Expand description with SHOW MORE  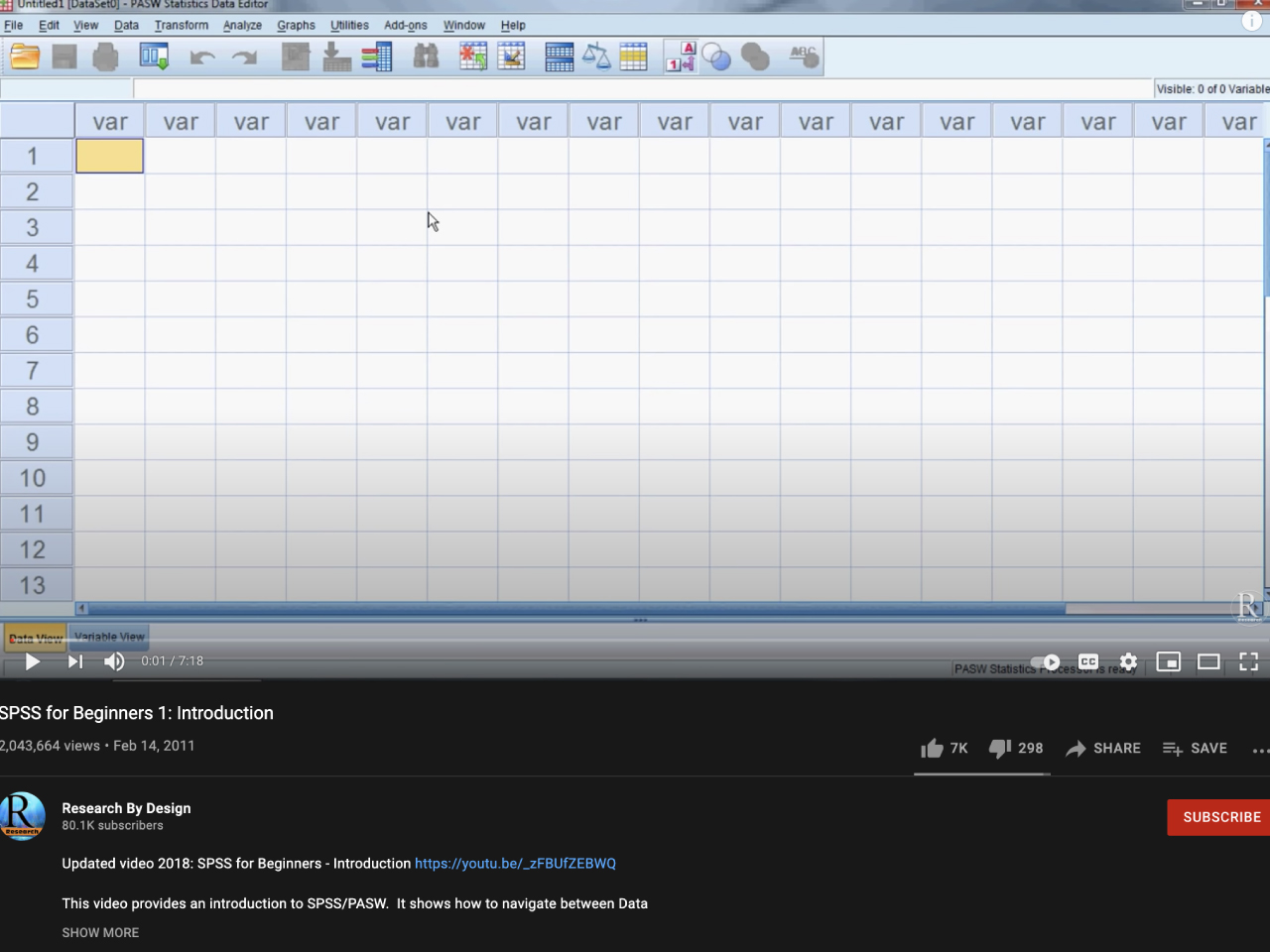[100, 932]
